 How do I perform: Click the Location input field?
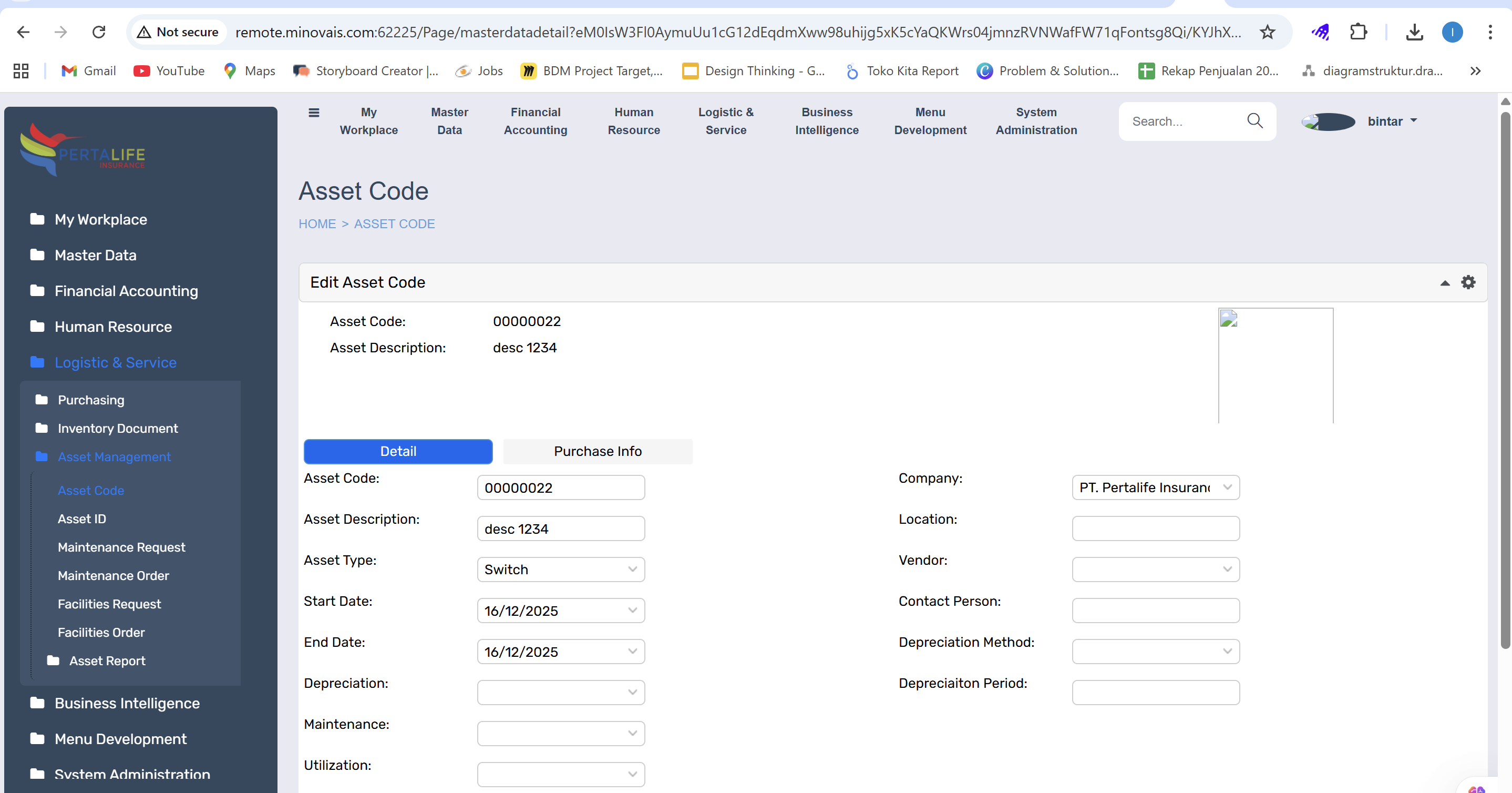point(1155,528)
